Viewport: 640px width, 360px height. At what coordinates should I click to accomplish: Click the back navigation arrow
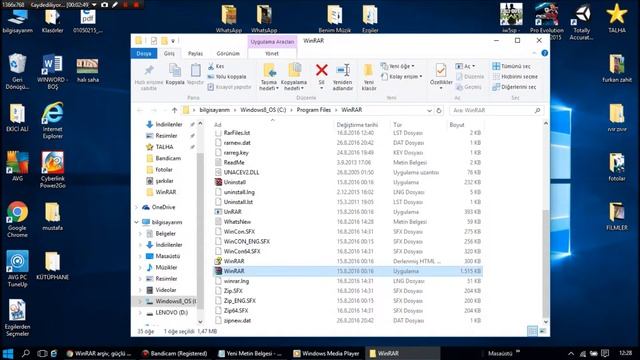point(140,110)
